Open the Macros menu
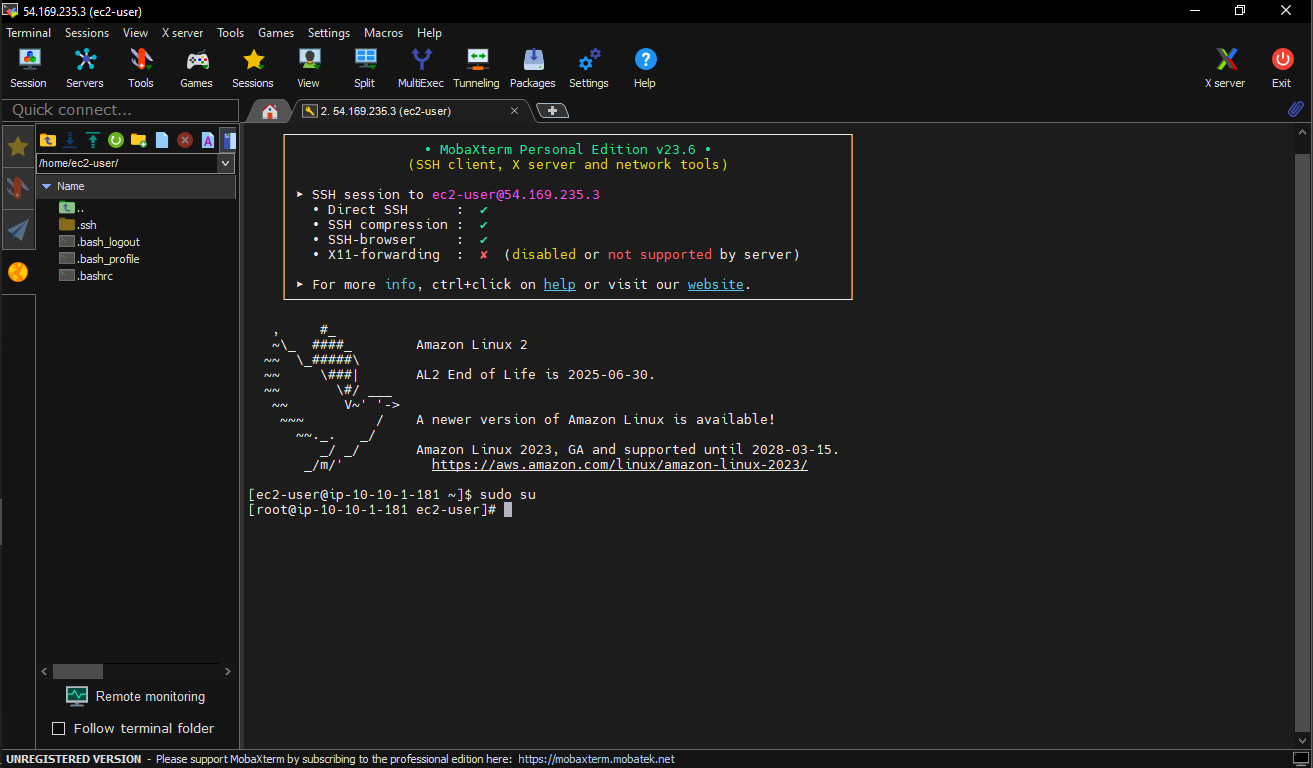 click(383, 33)
